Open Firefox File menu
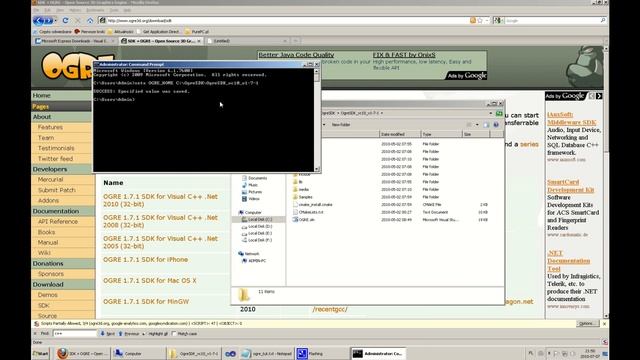Image resolution: width=640 pixels, height=360 pixels. click(x=36, y=10)
